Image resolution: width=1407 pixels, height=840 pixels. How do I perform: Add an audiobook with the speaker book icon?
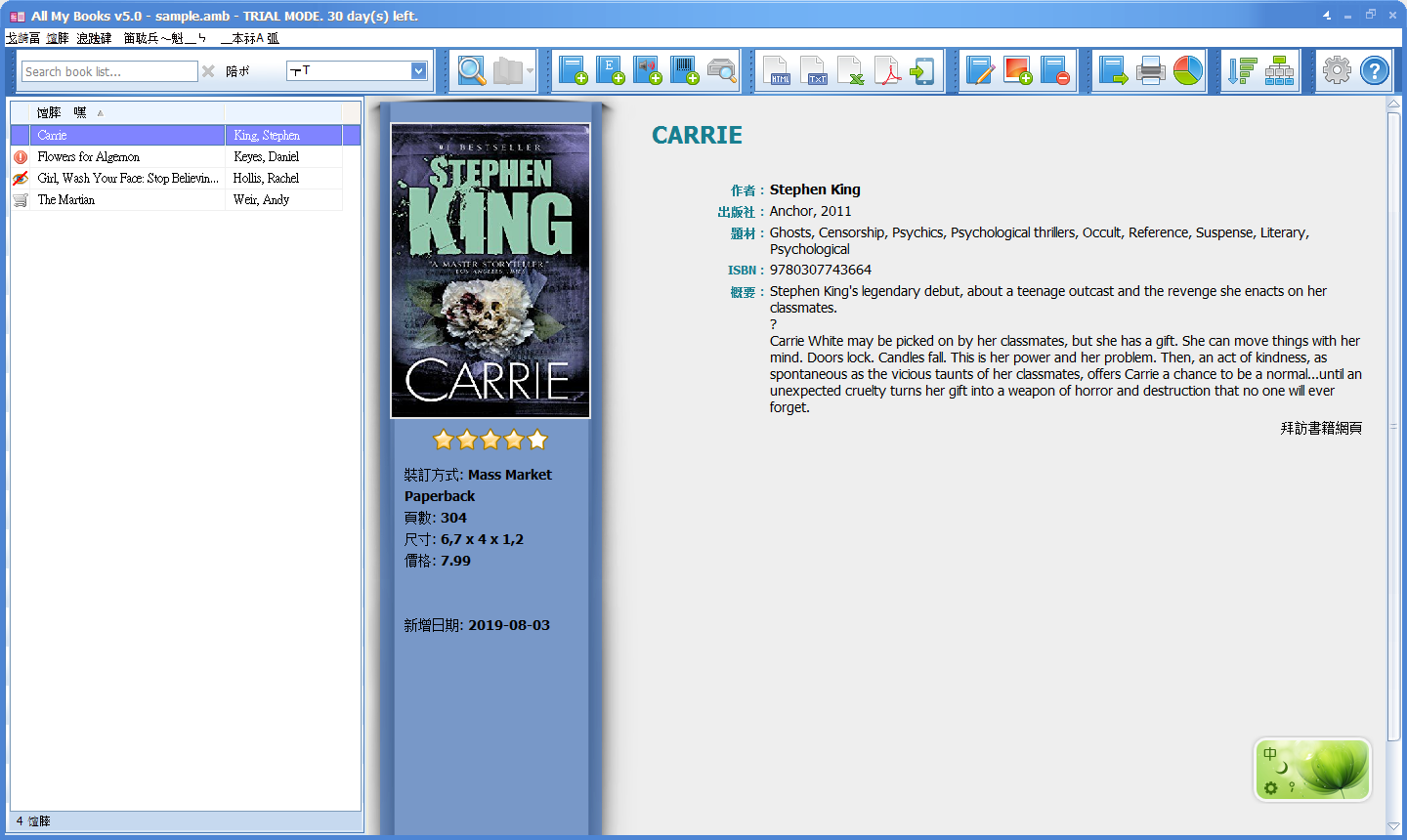(648, 70)
